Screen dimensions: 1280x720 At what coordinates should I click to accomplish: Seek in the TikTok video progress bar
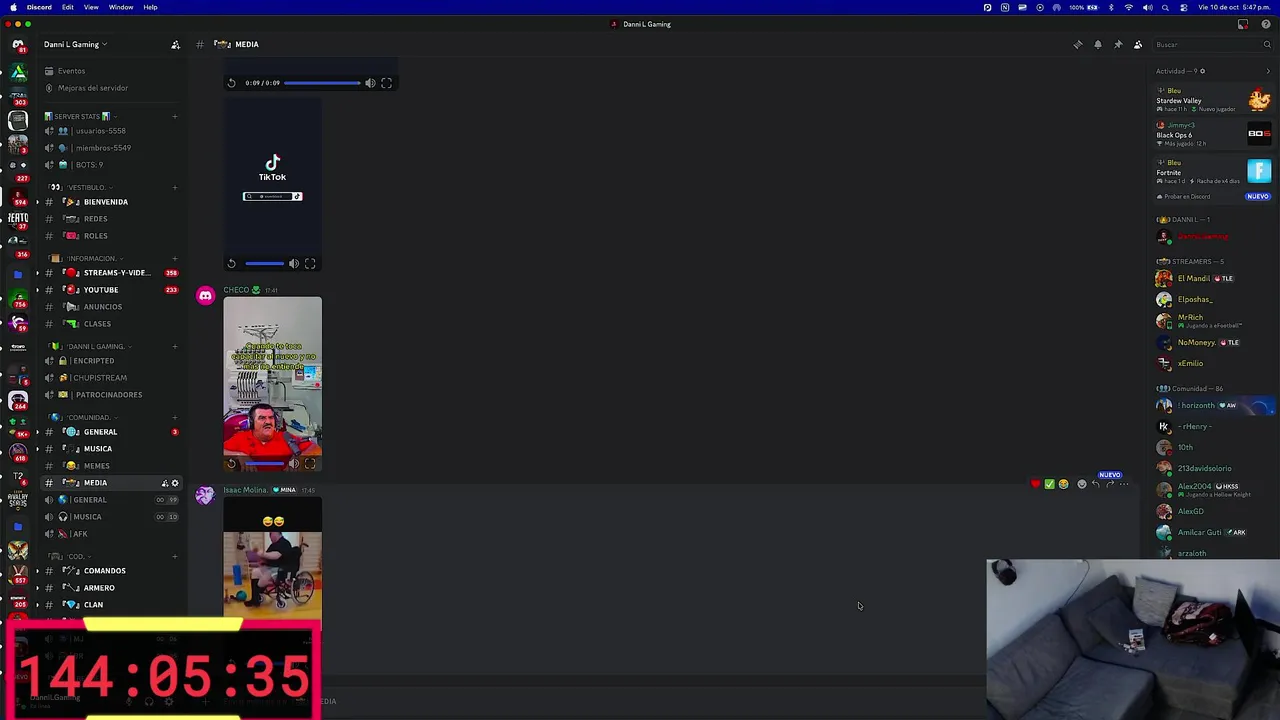265,264
